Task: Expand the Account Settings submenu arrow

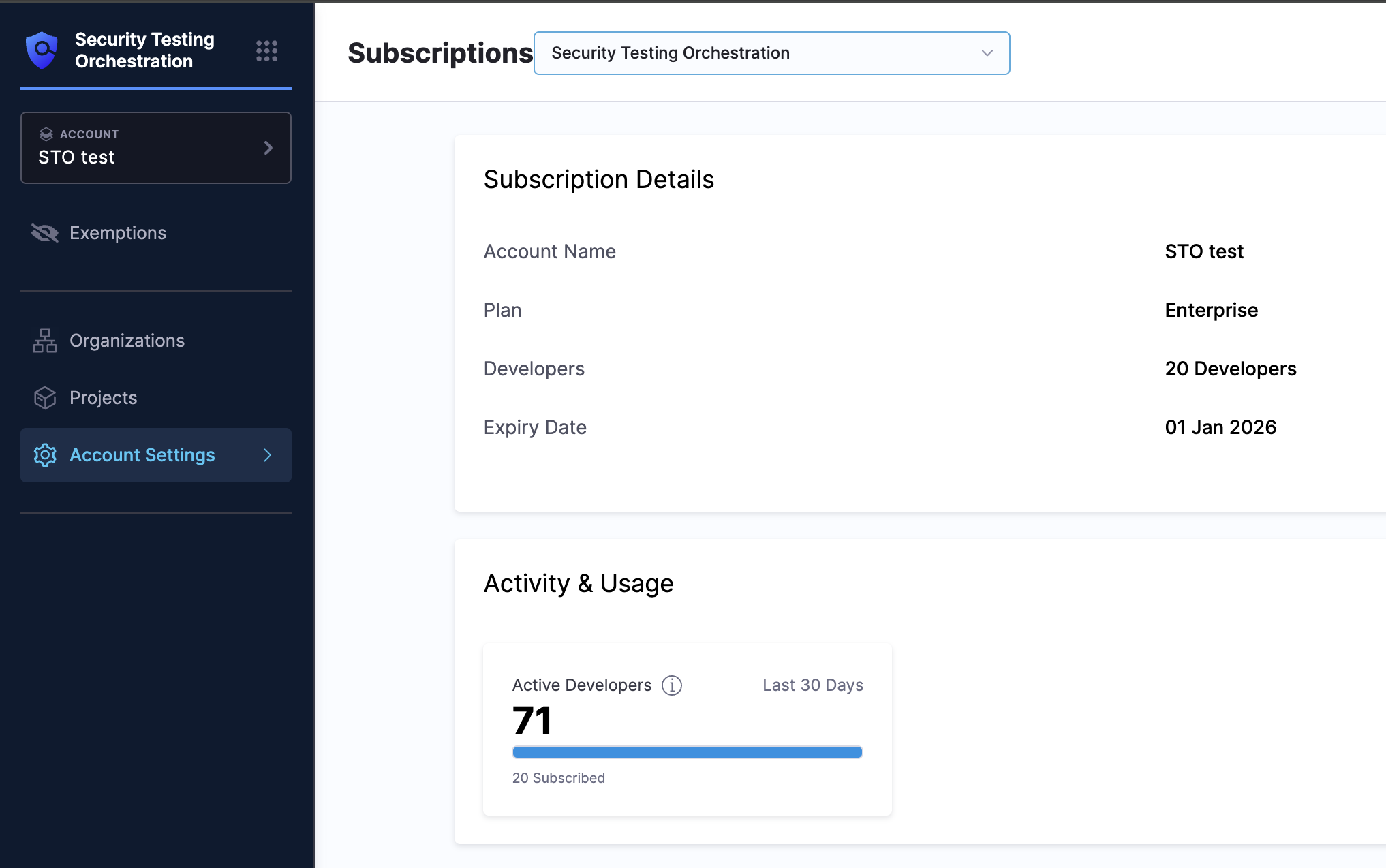Action: [x=268, y=455]
